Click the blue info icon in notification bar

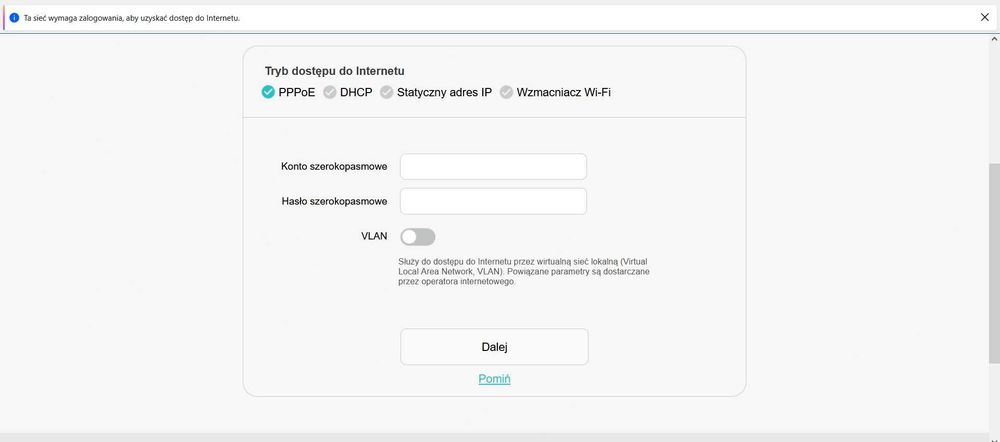coord(14,18)
